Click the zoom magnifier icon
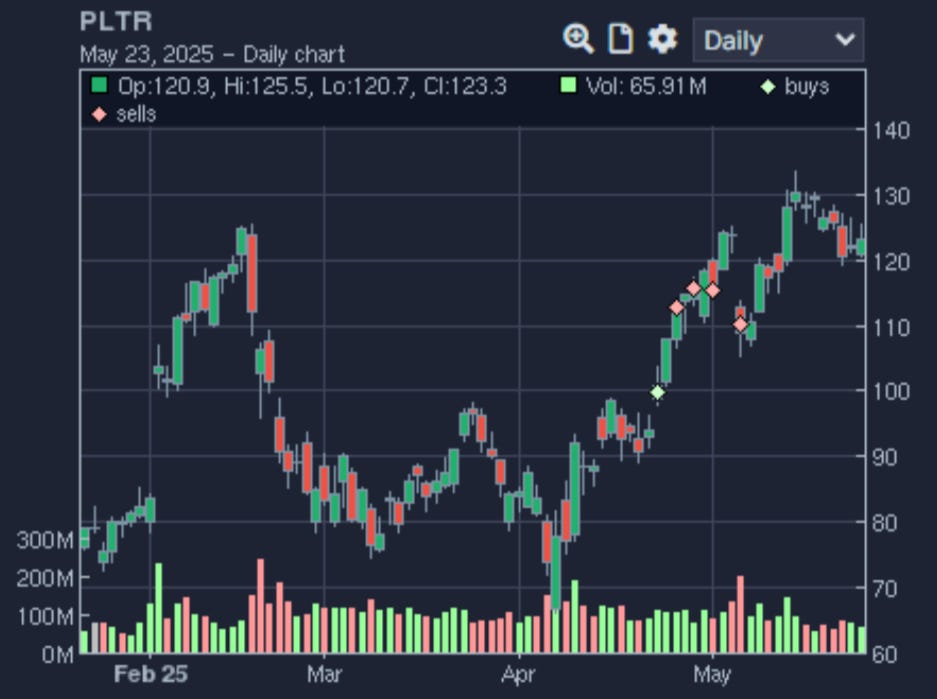Viewport: 937px width, 699px height. [578, 39]
